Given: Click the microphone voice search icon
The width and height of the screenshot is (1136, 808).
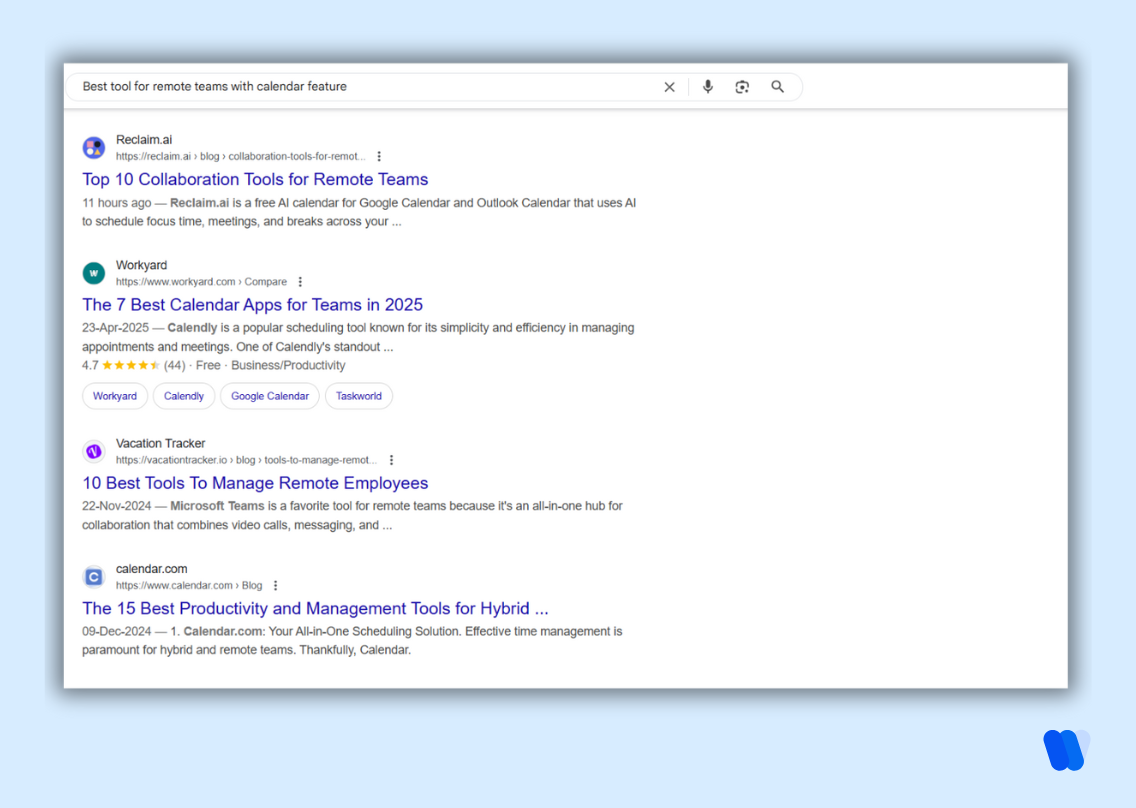Looking at the screenshot, I should (707, 87).
